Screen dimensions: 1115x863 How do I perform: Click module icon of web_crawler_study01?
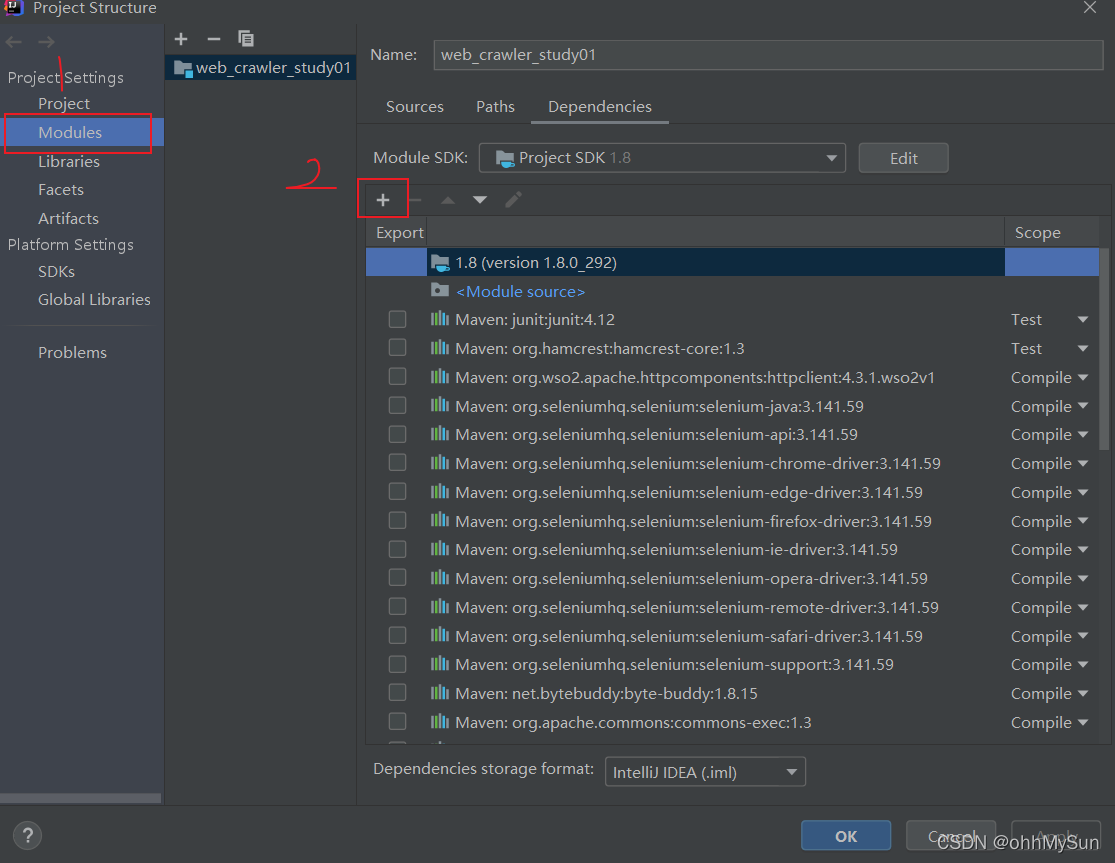(183, 68)
